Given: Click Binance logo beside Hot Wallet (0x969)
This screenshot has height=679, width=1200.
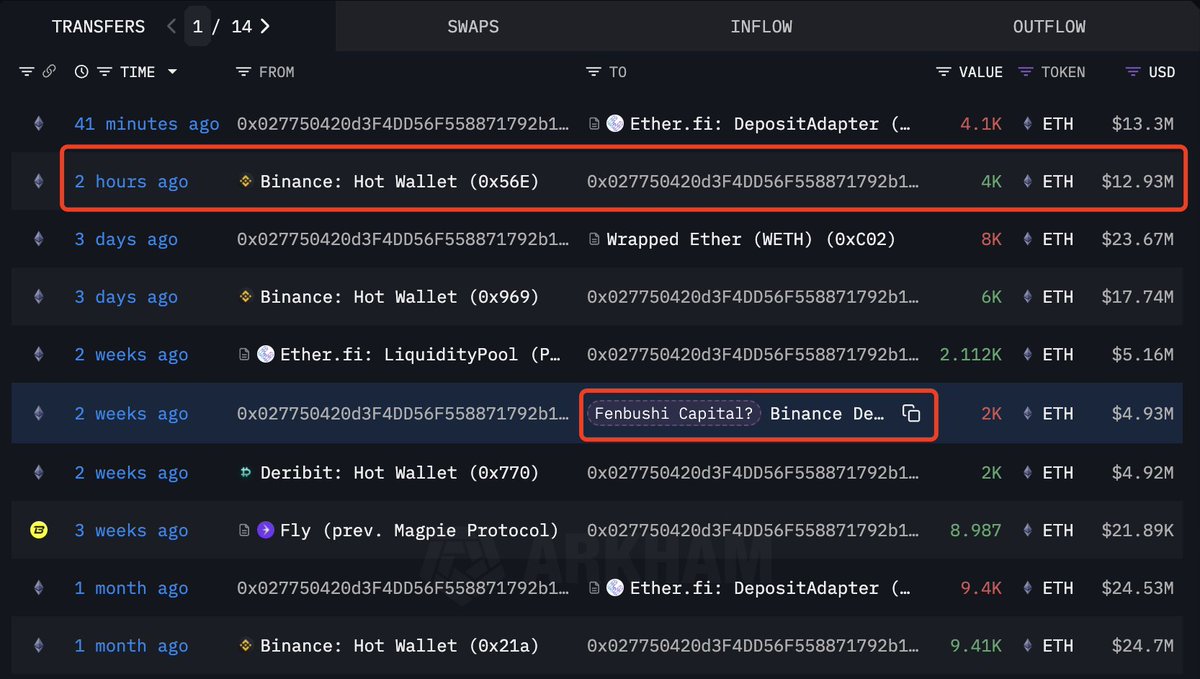Looking at the screenshot, I should (245, 297).
